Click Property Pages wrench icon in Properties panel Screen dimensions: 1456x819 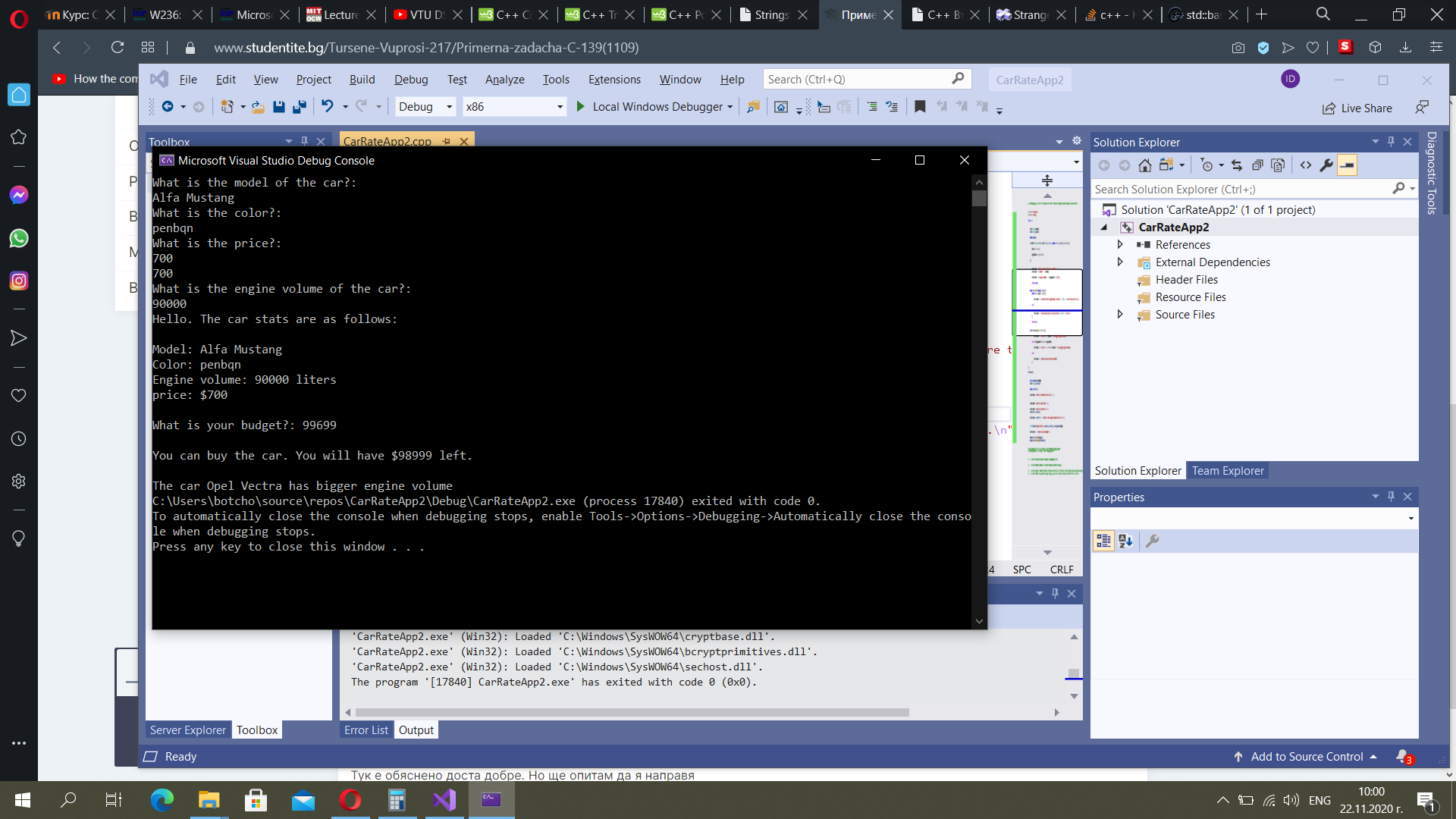1152,541
